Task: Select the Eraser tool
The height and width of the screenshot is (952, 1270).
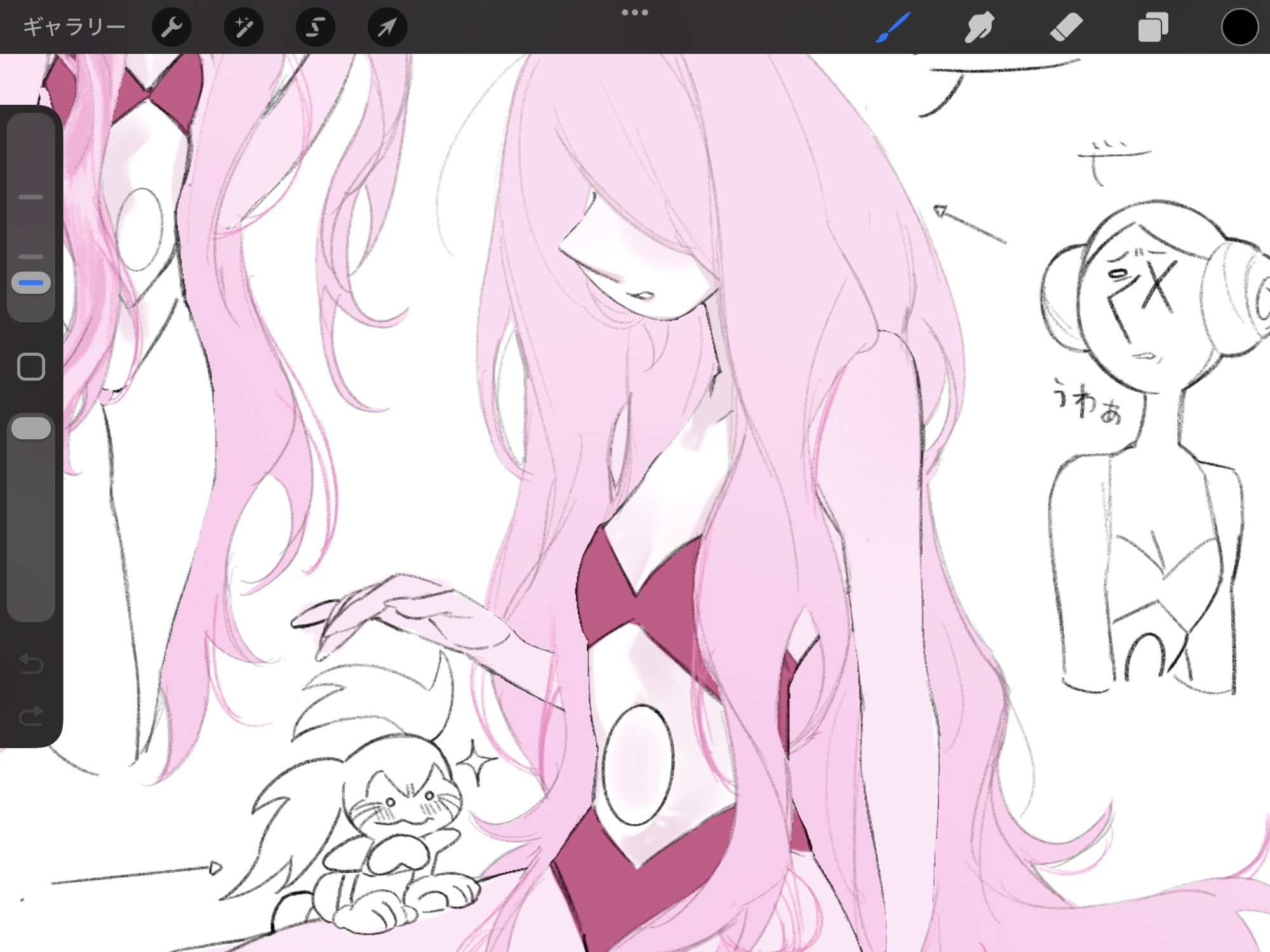Action: tap(1066, 27)
